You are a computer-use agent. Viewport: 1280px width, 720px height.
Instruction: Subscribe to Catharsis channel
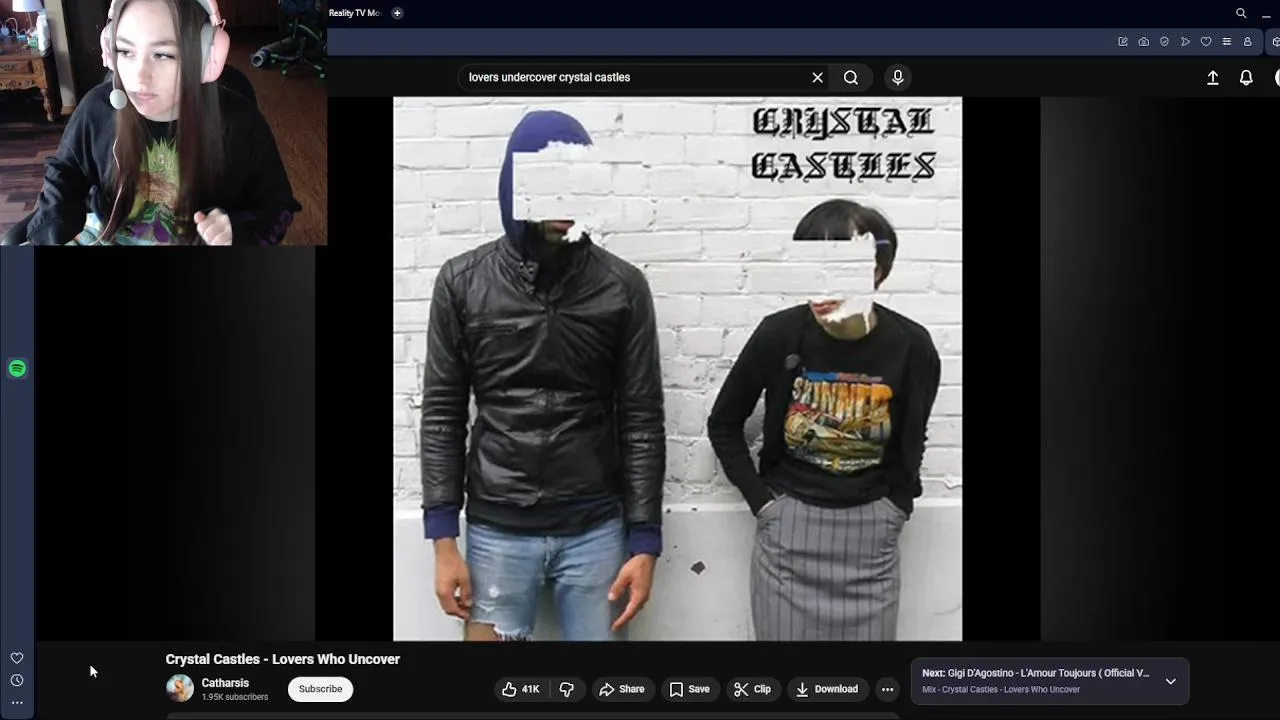click(x=320, y=689)
